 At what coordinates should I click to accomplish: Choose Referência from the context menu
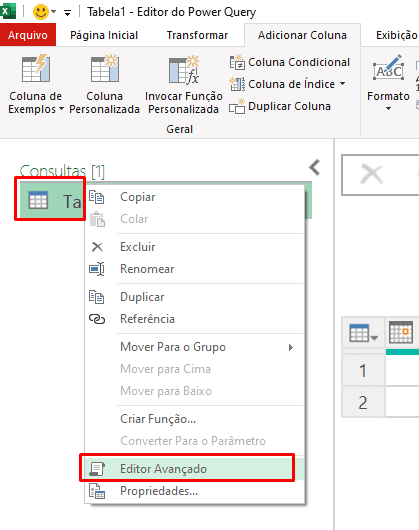pyautogui.click(x=195, y=319)
